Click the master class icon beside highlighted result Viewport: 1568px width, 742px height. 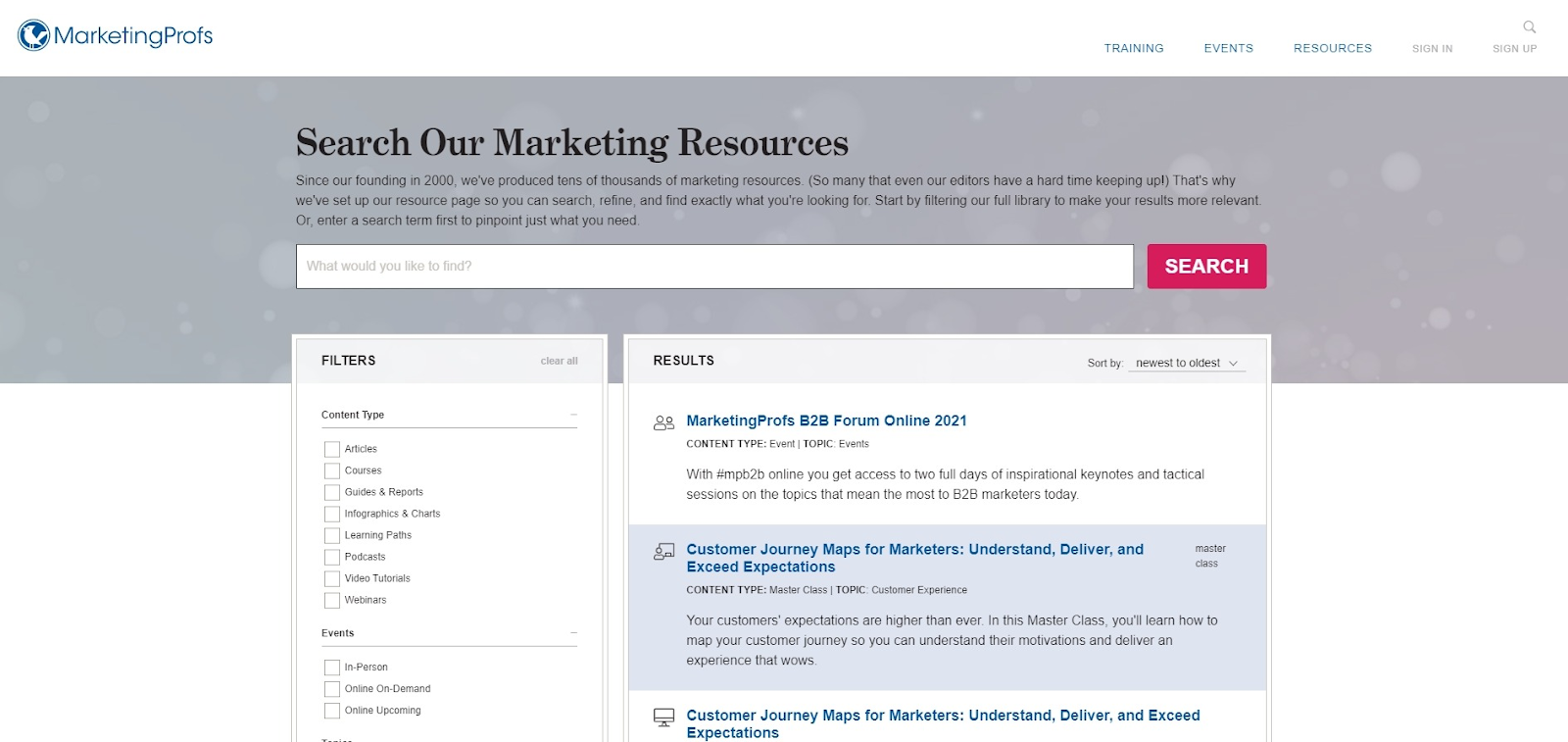(663, 552)
